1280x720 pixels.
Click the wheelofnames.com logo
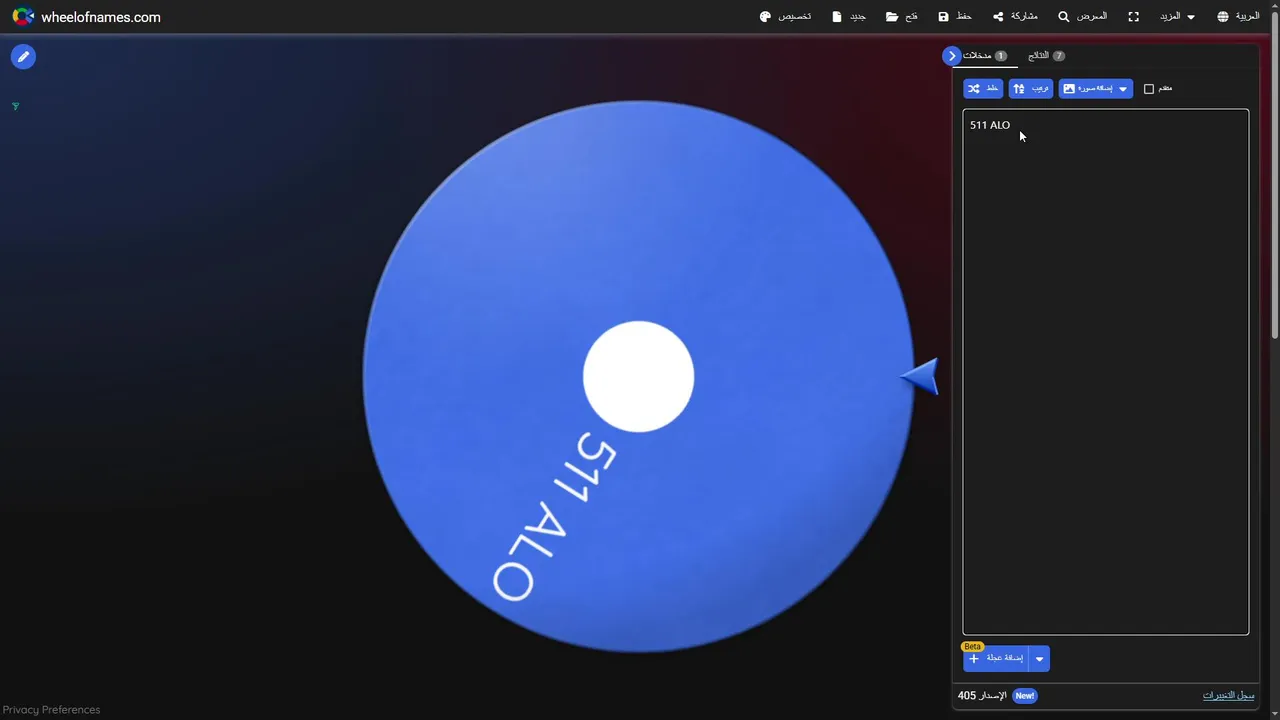pyautogui.click(x=85, y=17)
